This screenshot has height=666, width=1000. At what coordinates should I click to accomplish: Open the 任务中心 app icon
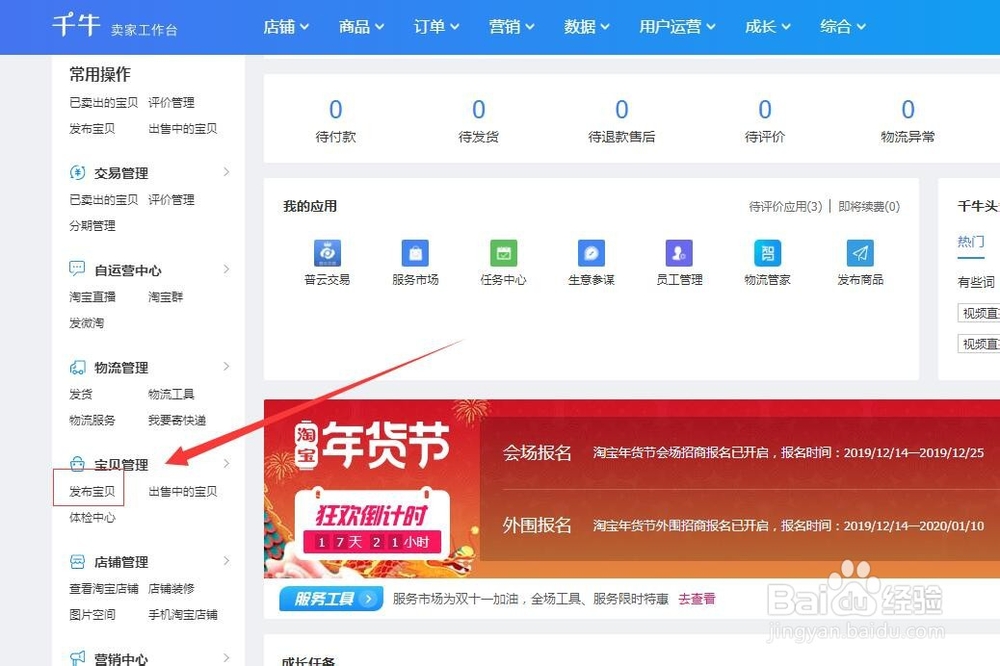pos(504,254)
